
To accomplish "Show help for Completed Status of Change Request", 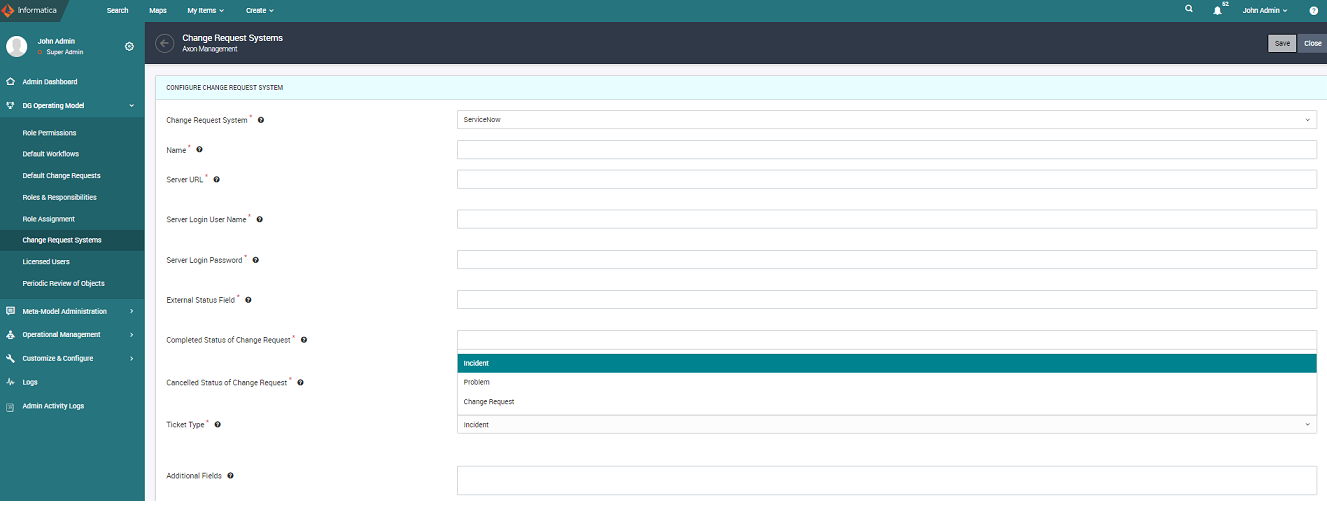I will tap(304, 340).
